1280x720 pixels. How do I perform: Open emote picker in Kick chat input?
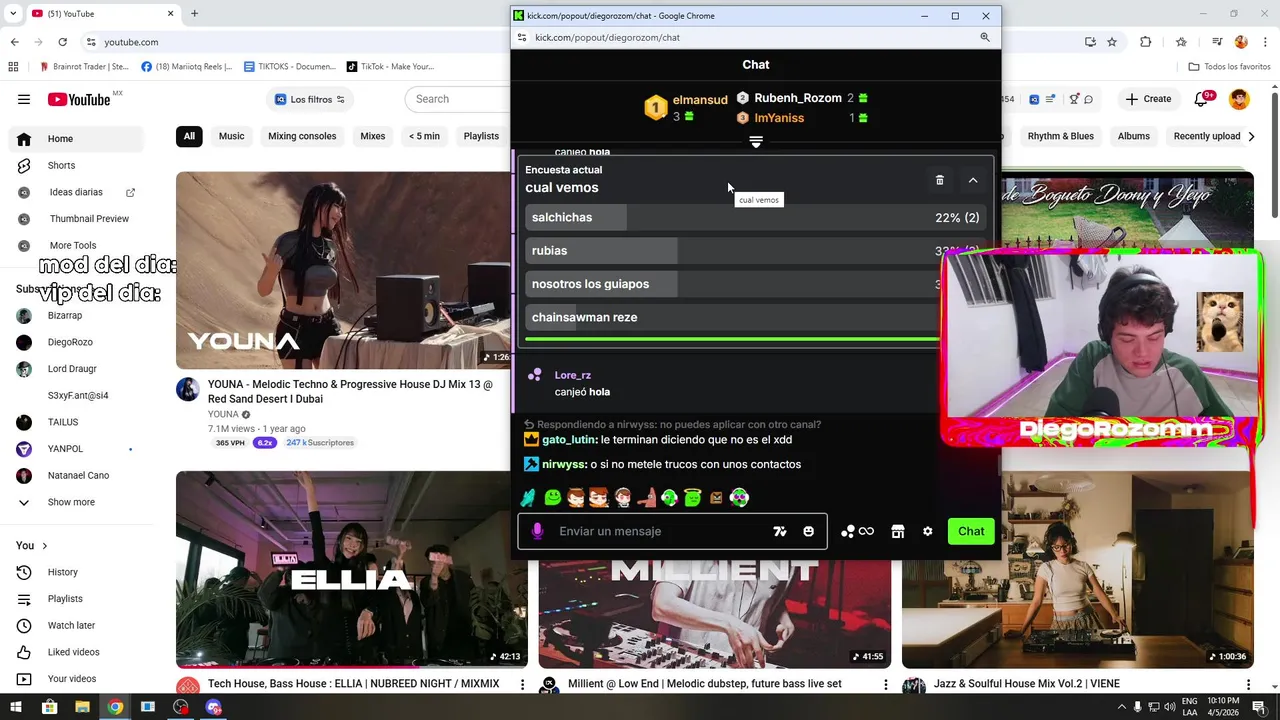808,531
